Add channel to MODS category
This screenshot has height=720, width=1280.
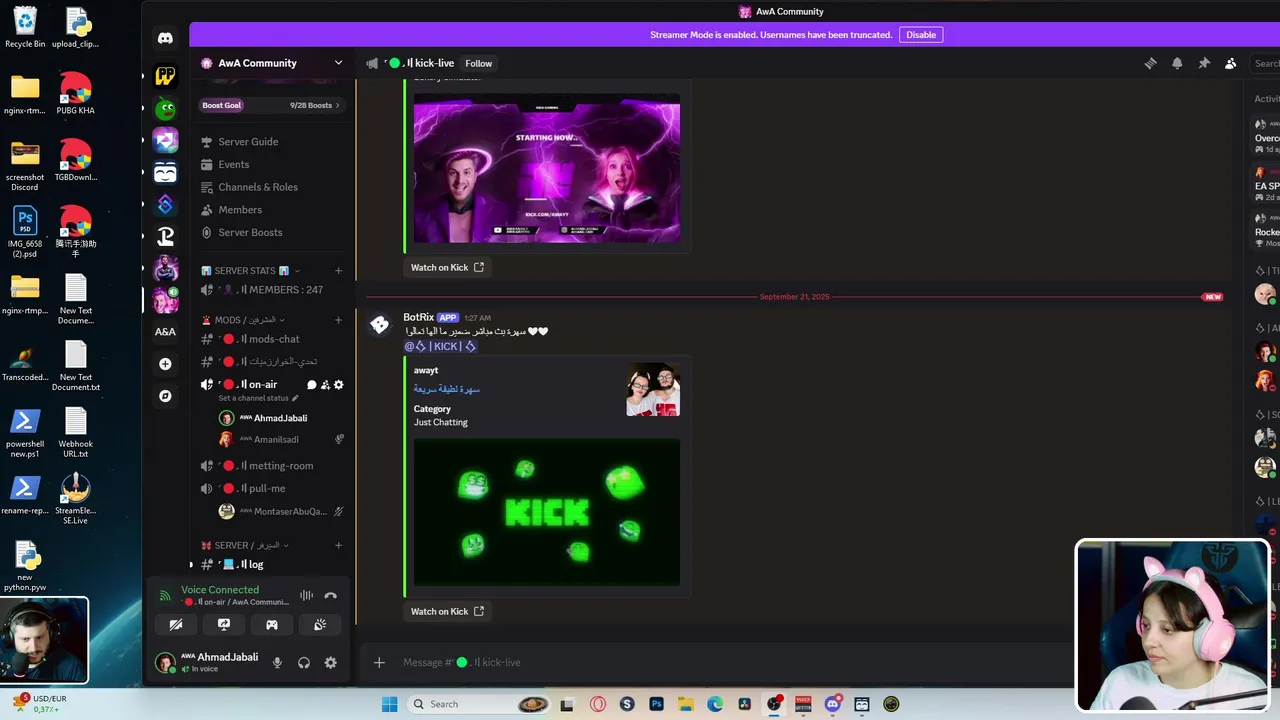(338, 320)
